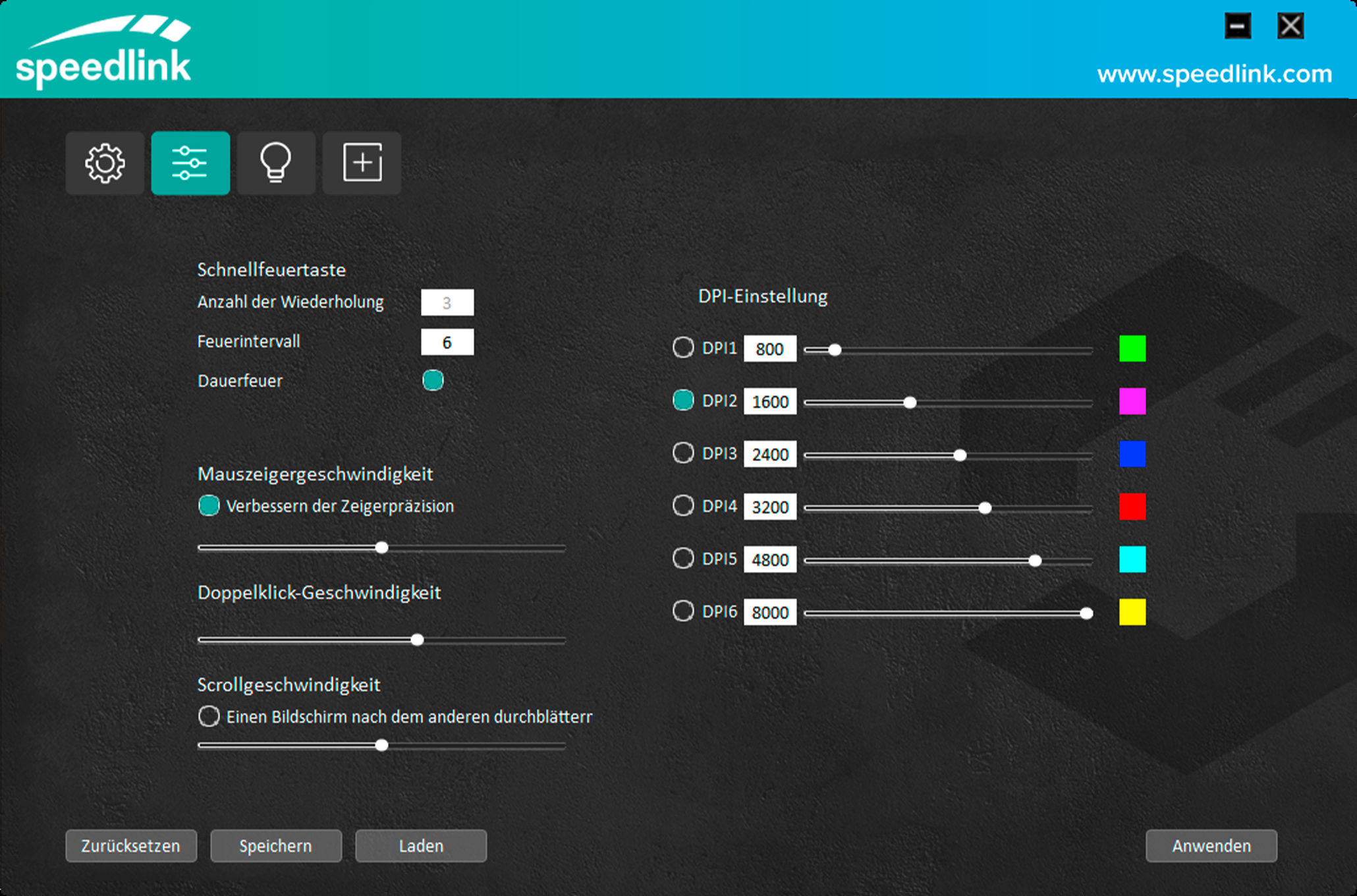Click the Feuerintervall value field

click(447, 342)
